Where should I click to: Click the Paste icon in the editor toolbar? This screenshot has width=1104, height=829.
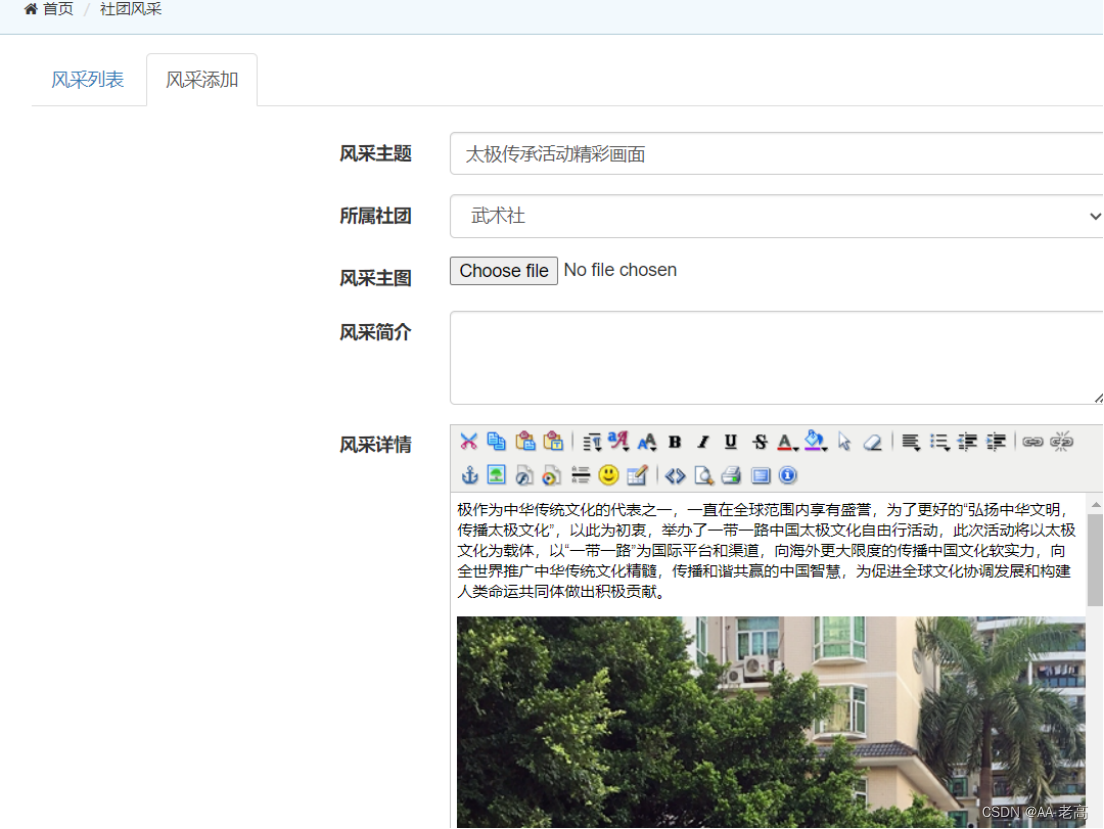(525, 442)
